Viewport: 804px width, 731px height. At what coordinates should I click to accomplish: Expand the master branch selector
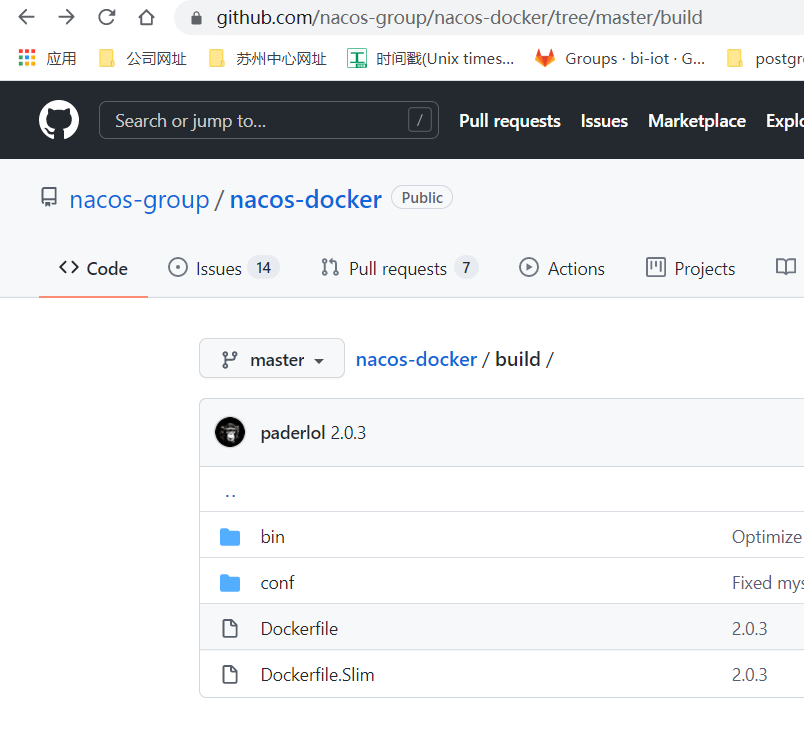(271, 358)
